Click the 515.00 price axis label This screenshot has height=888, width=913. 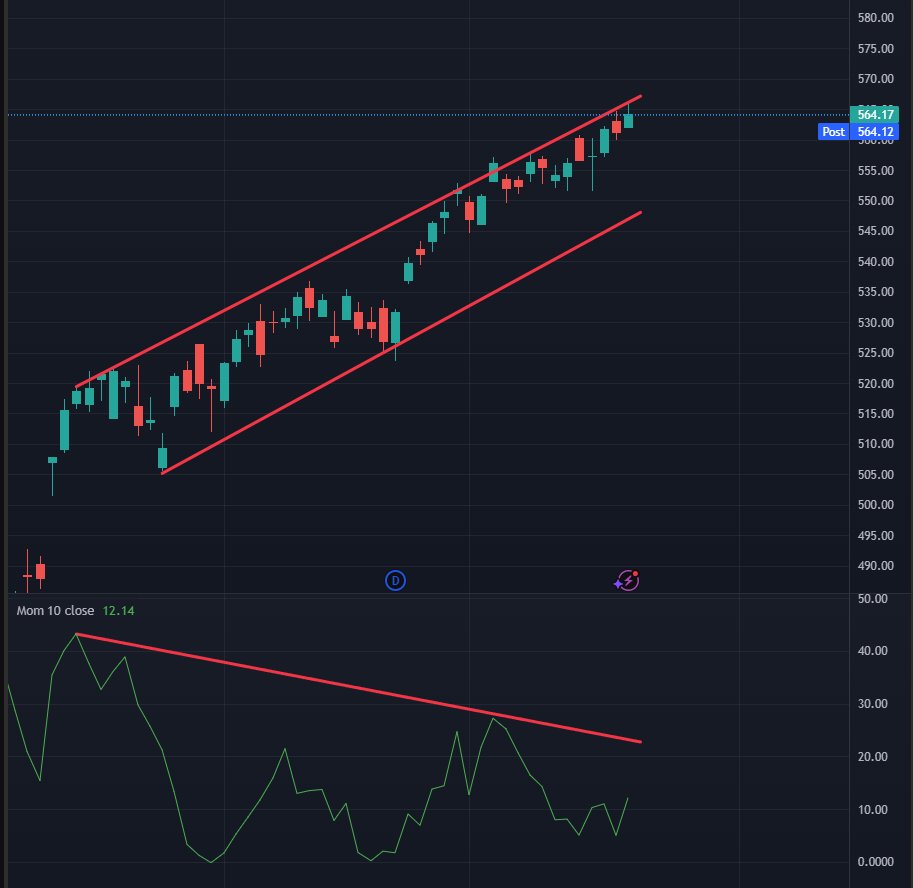pos(875,413)
